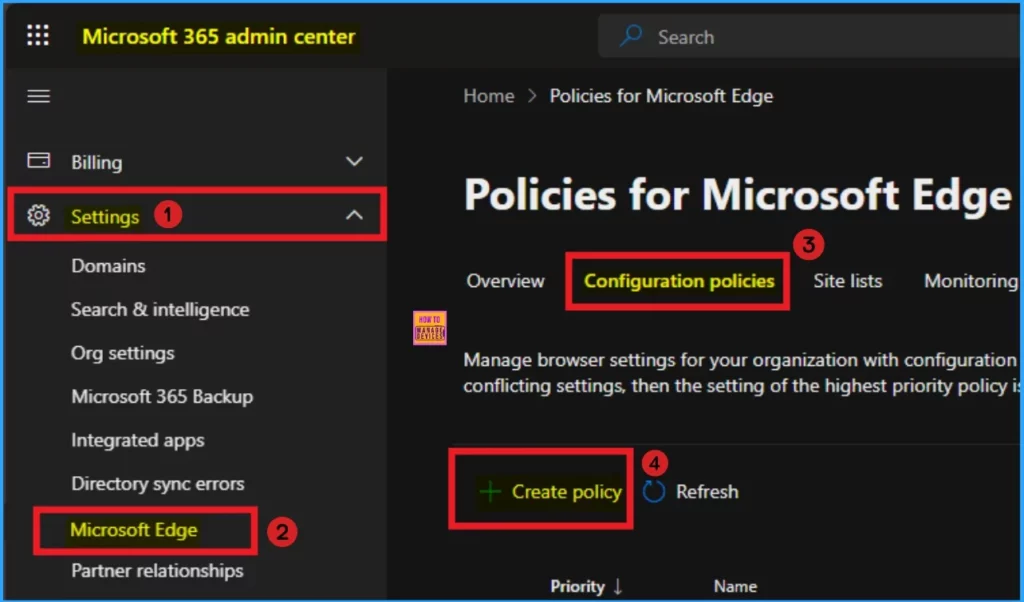Open Partner relationships
The image size is (1024, 602).
click(x=157, y=571)
